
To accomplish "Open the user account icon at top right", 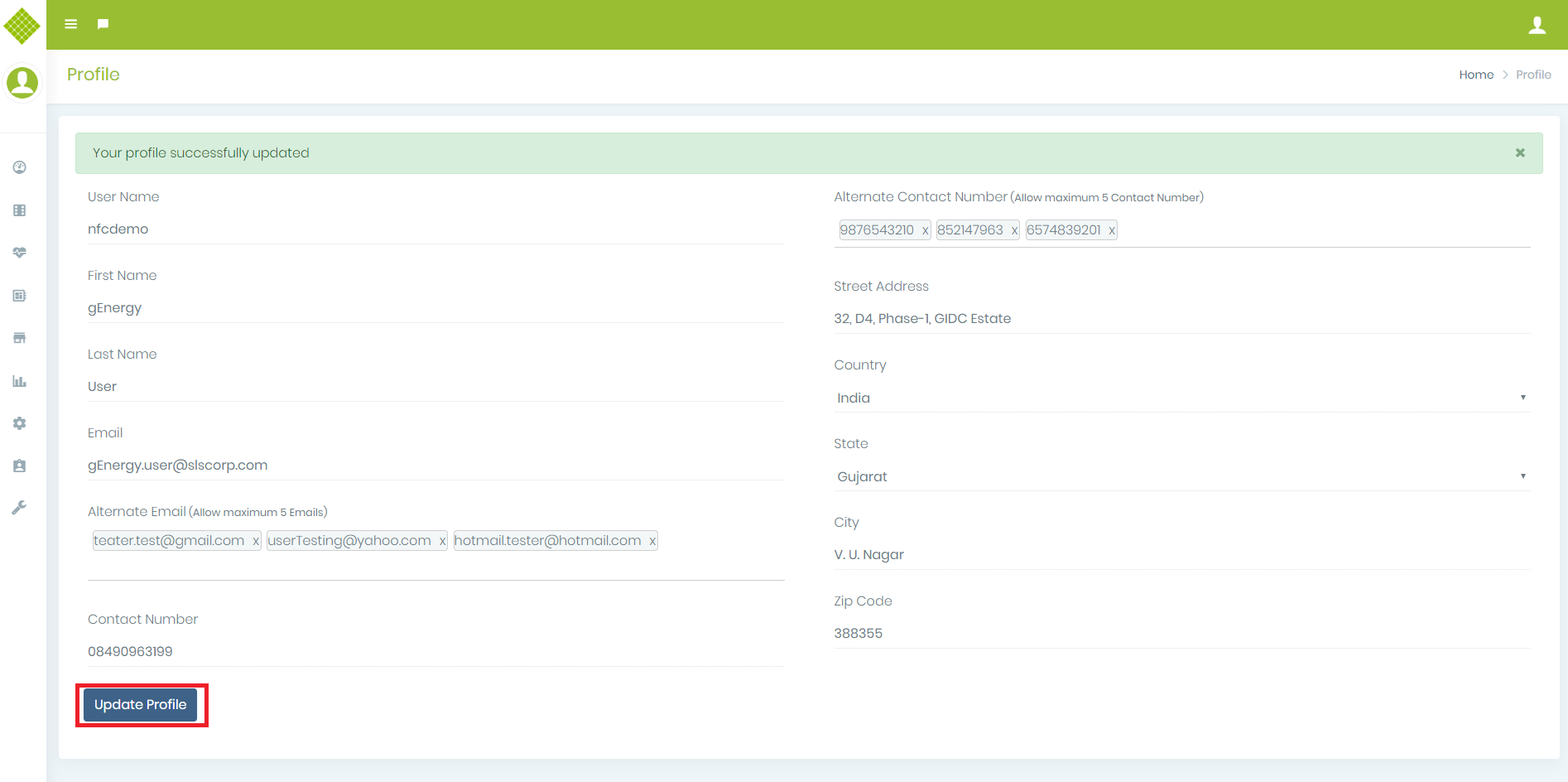I will pos(1537,26).
